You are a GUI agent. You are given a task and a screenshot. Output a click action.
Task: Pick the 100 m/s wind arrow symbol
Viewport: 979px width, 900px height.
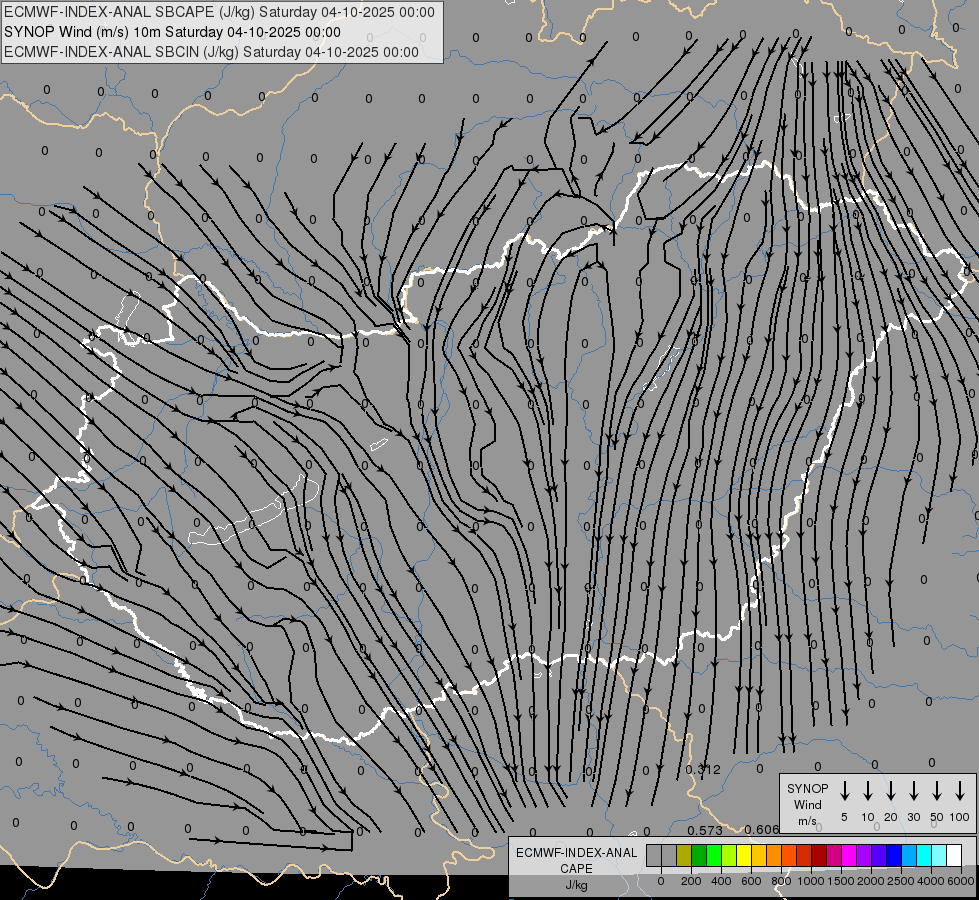(960, 791)
